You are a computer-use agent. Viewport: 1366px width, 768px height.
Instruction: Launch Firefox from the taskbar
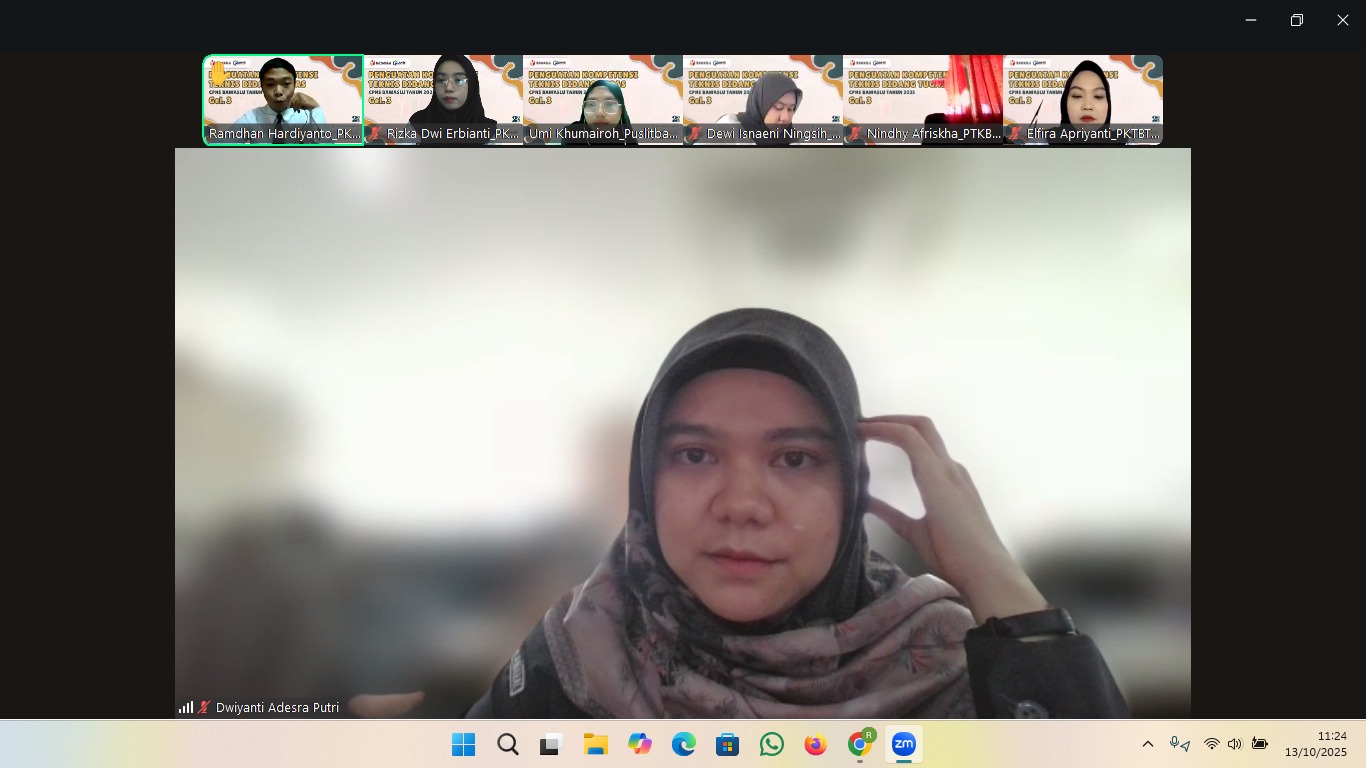click(x=815, y=744)
